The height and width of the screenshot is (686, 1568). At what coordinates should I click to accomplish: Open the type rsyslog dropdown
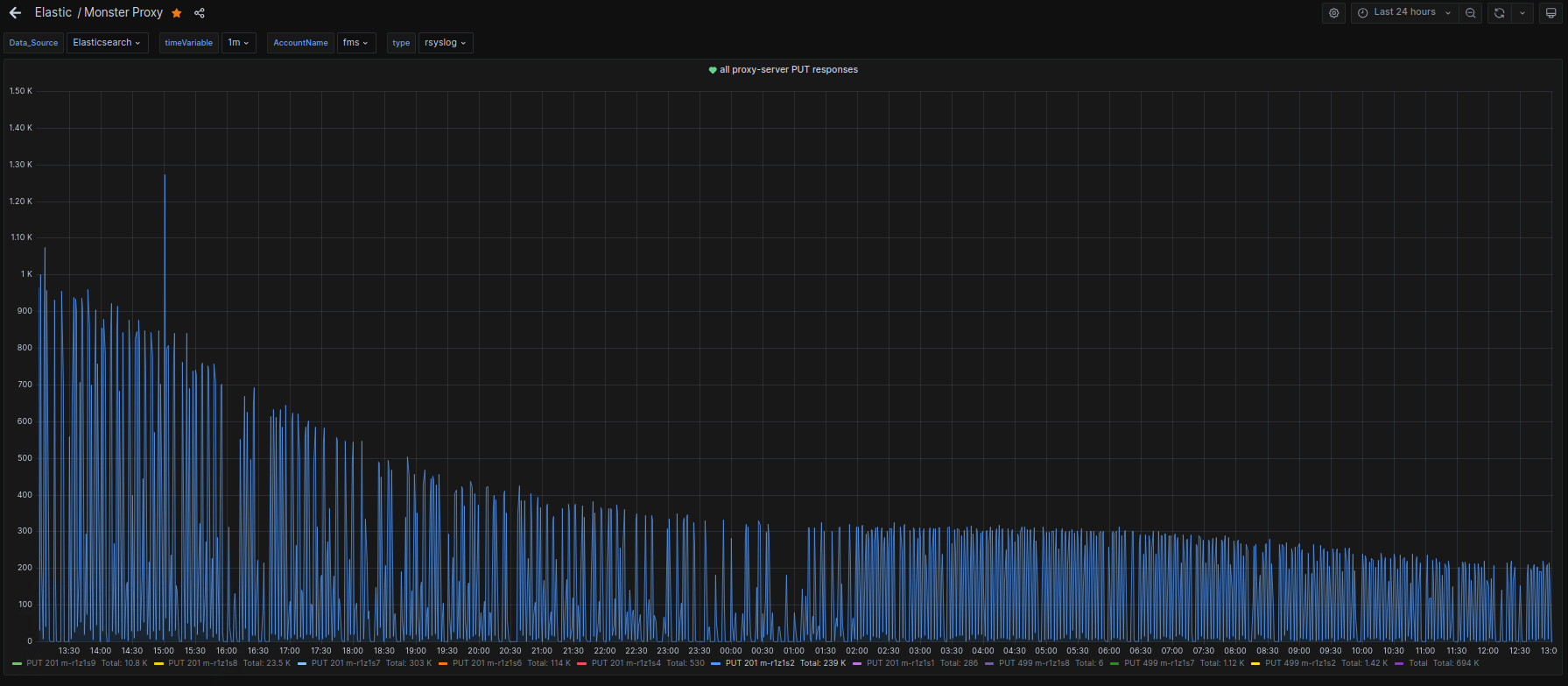pos(445,43)
